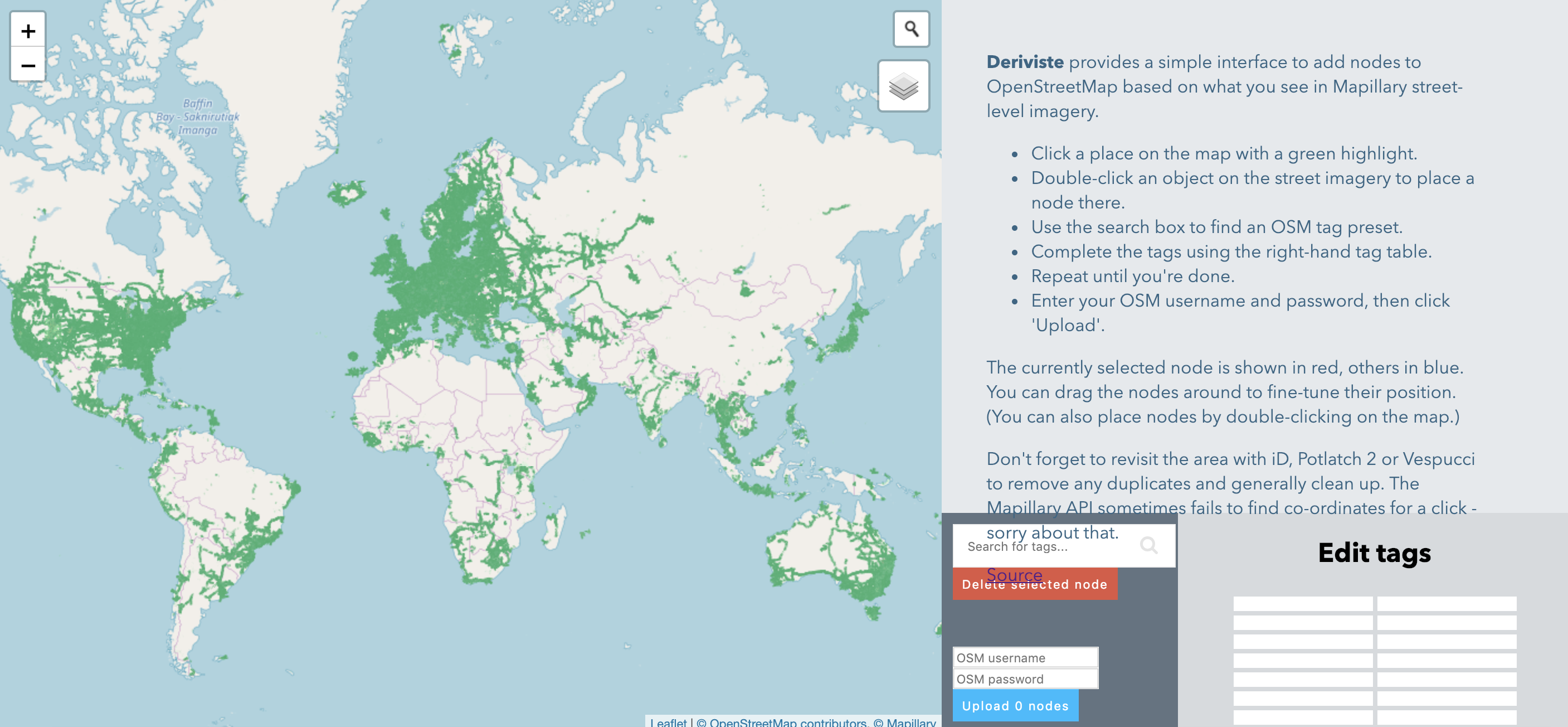This screenshot has width=1568, height=727.
Task: Open the Source link
Action: pyautogui.click(x=1014, y=574)
